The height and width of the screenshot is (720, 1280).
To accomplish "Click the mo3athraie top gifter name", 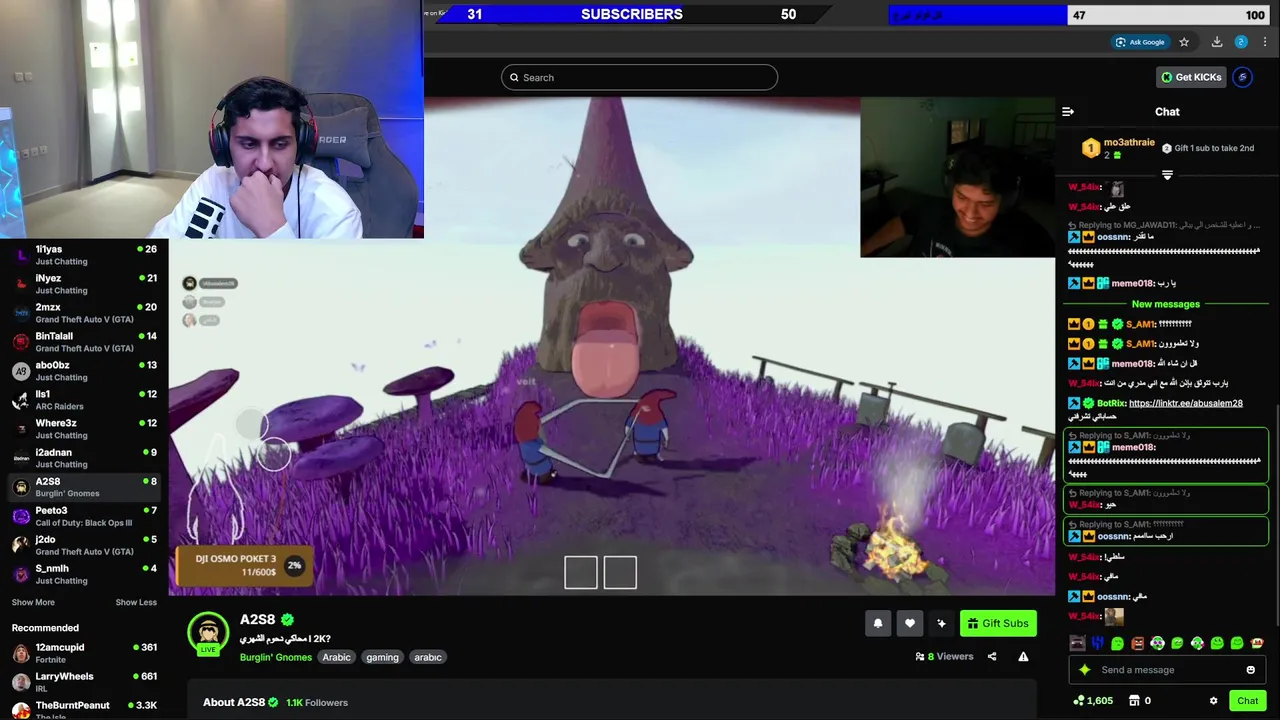I will [1129, 143].
